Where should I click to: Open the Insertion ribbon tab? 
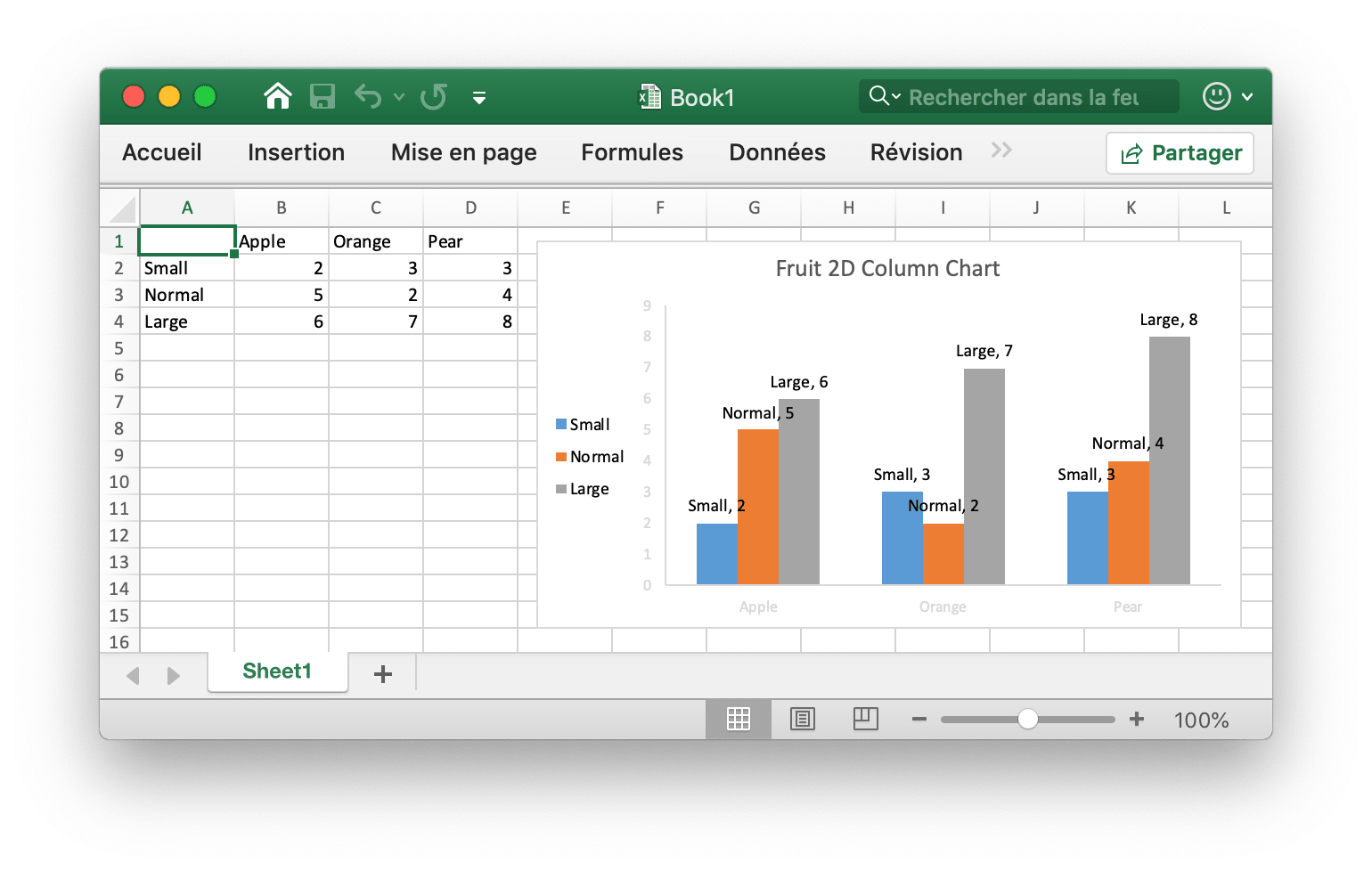296,152
